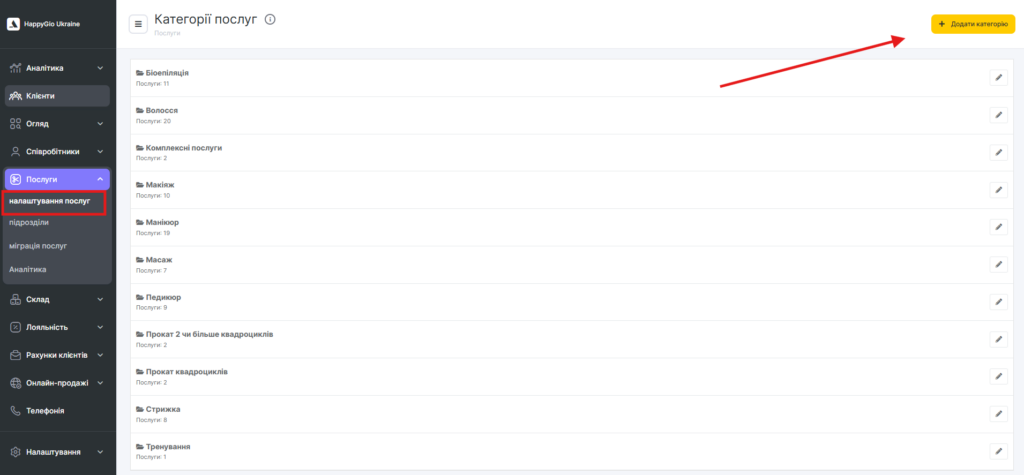
Task: Open the Телефонія menu item
Action: click(x=45, y=410)
